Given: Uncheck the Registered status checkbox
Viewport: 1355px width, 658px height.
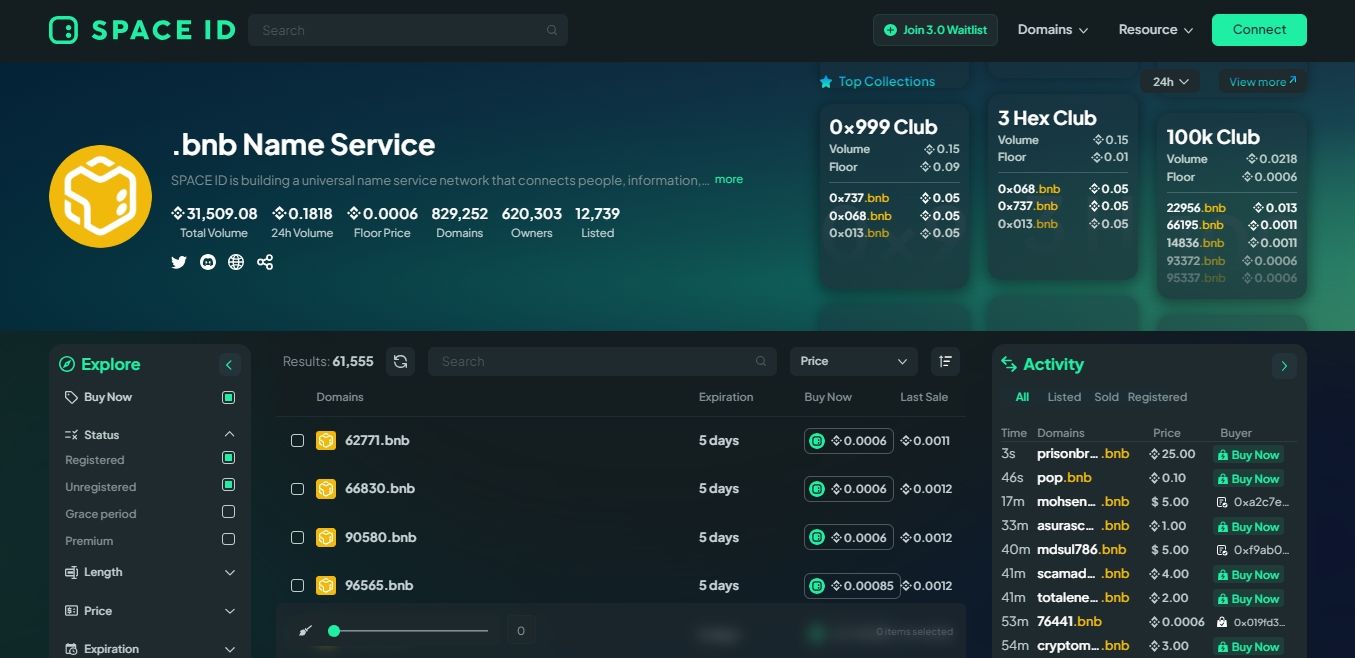Looking at the screenshot, I should pyautogui.click(x=228, y=458).
